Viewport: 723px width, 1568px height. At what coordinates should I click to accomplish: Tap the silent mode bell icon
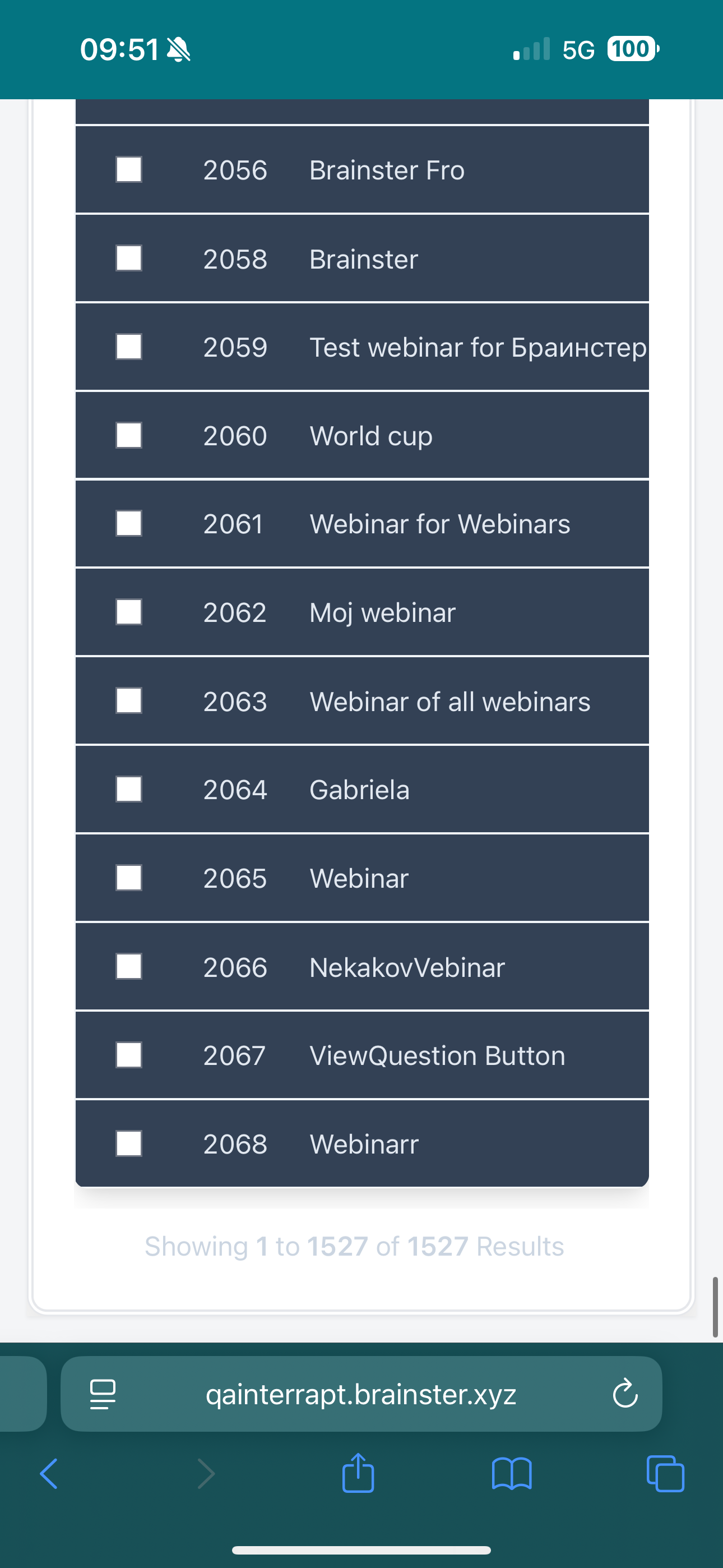tap(178, 49)
